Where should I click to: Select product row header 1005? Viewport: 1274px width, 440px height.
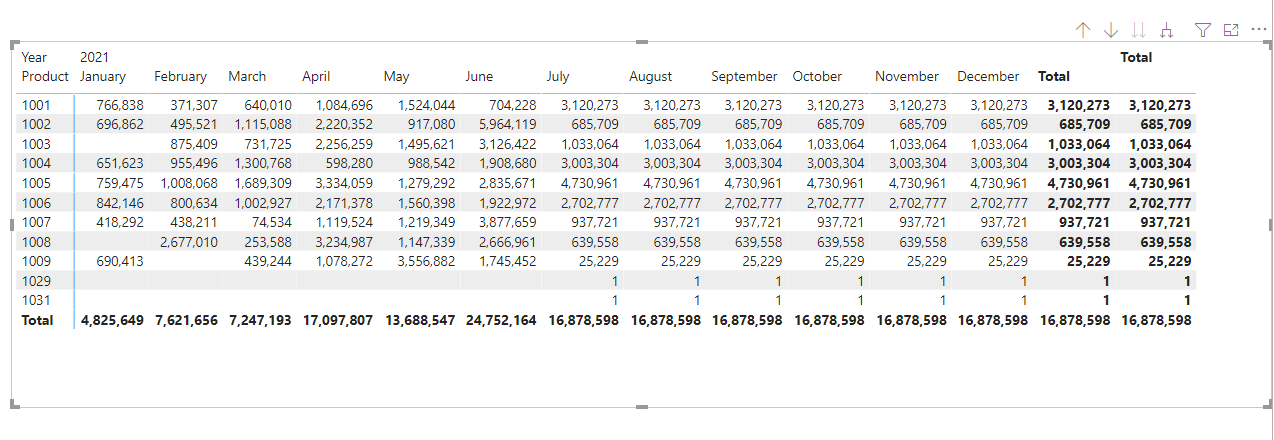point(35,183)
